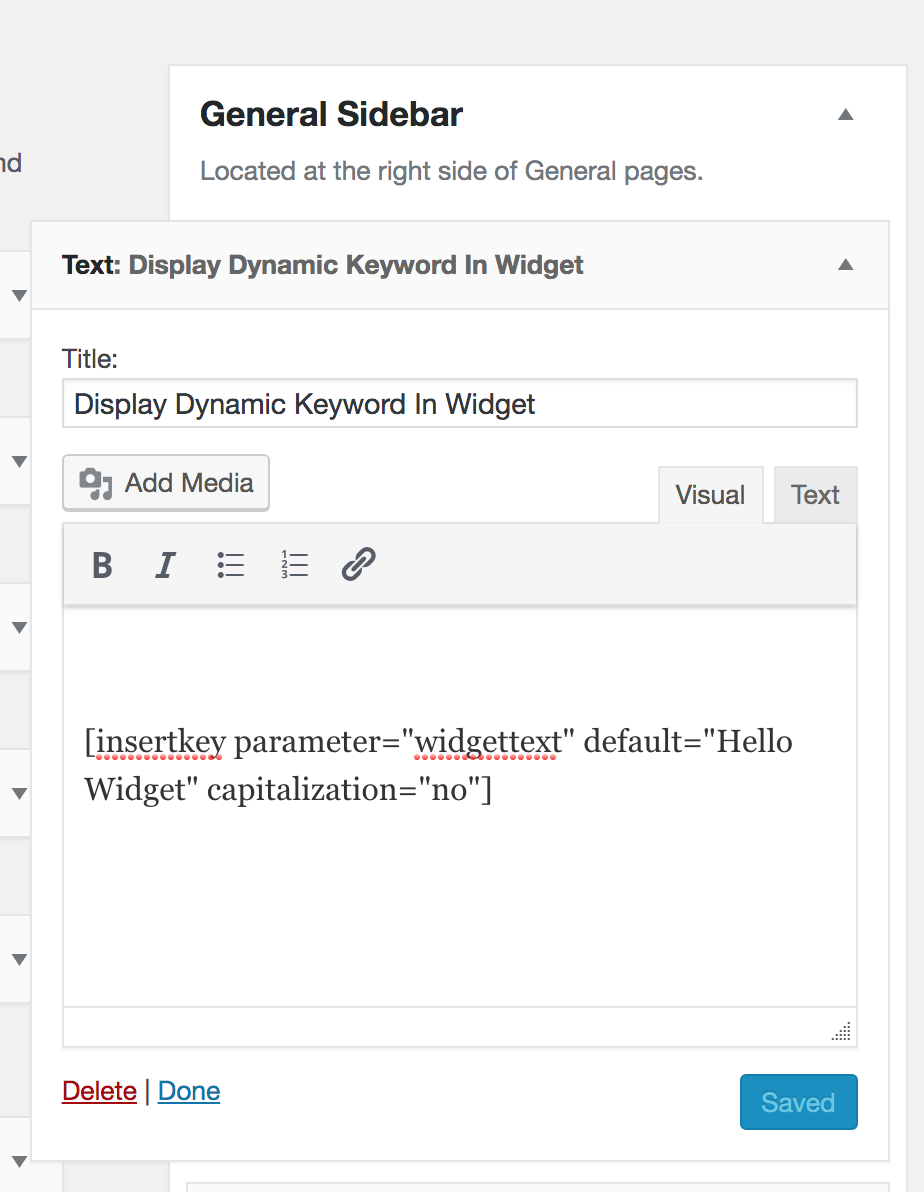Click into the Title input field
This screenshot has height=1192, width=924.
[459, 404]
